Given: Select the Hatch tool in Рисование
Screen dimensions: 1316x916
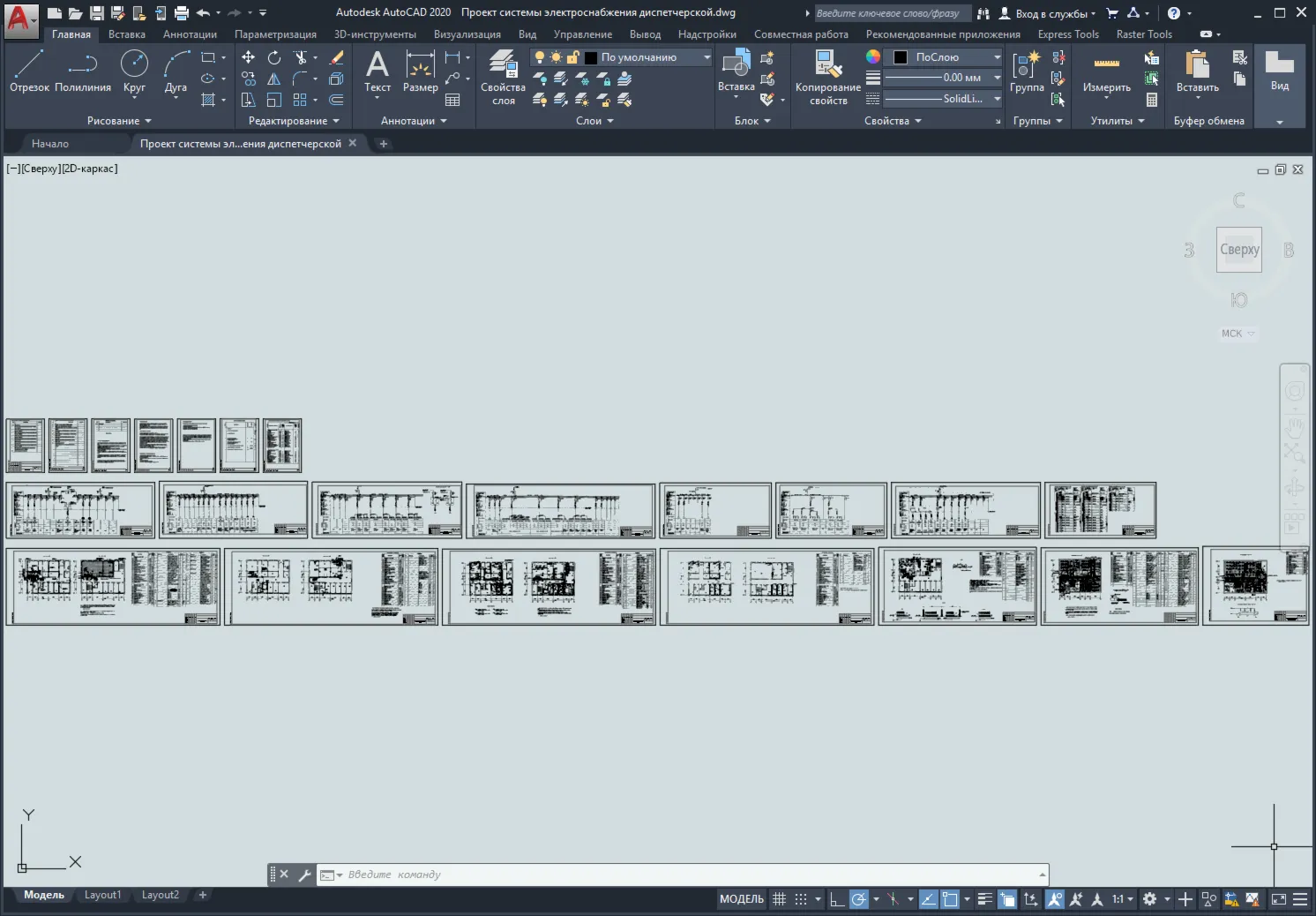Looking at the screenshot, I should point(208,100).
